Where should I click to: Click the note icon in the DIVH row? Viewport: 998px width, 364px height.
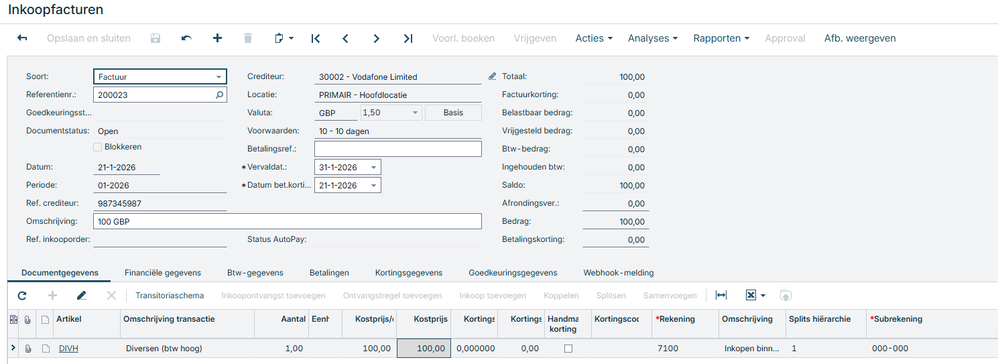[x=45, y=349]
